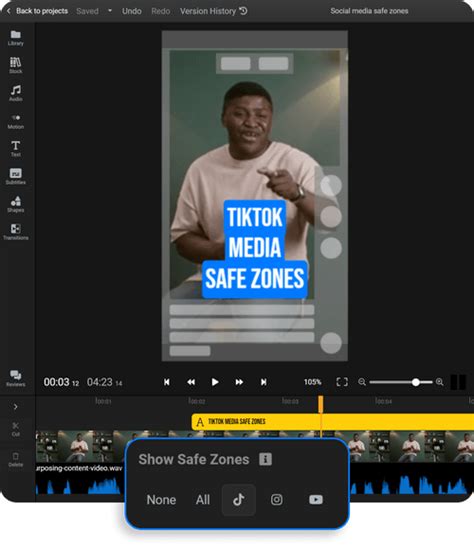Rewind the video
474x547 pixels.
coord(191,382)
